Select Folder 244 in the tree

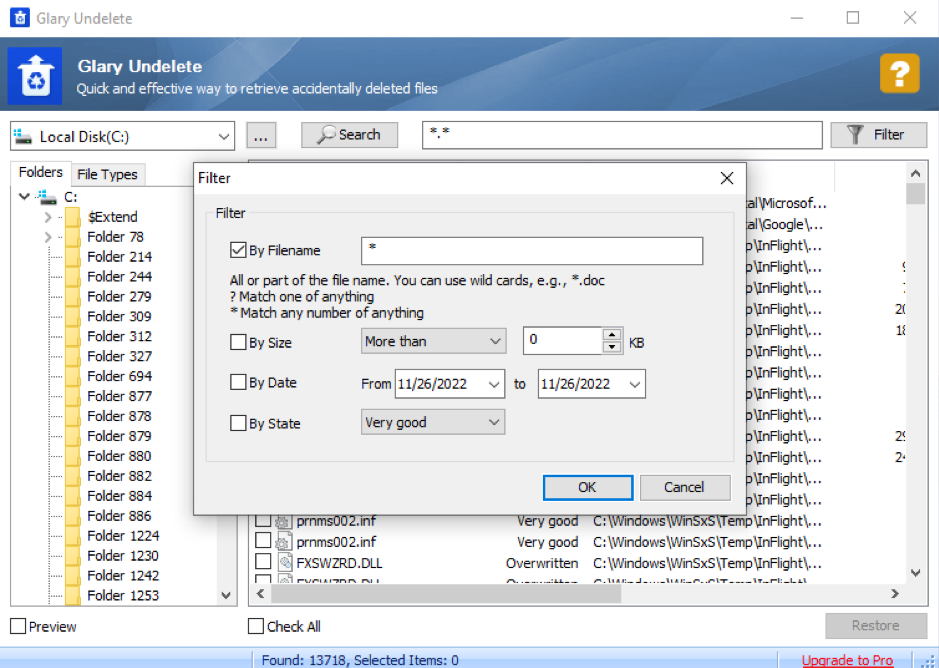pos(120,276)
